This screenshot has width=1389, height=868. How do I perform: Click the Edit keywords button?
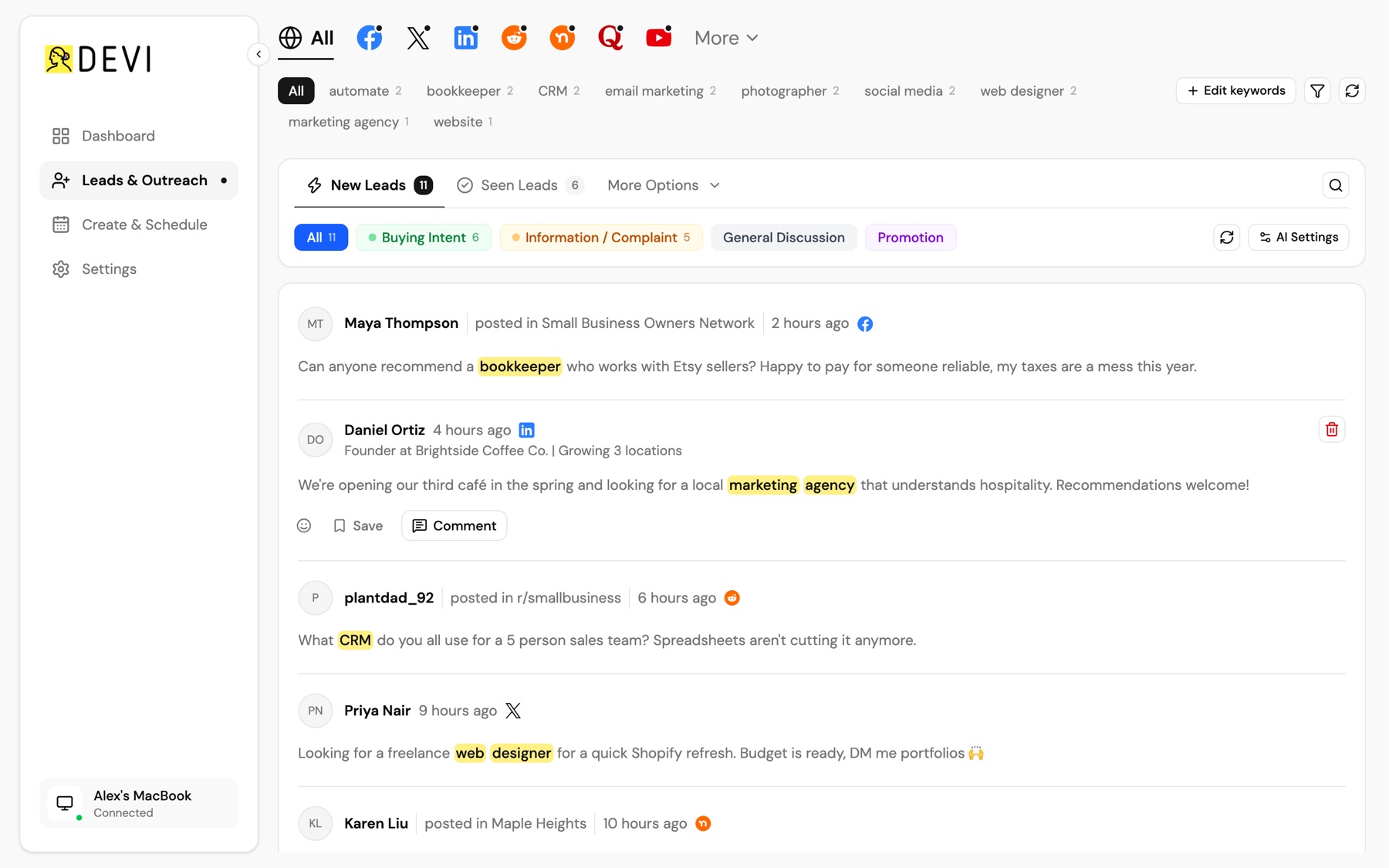tap(1235, 91)
